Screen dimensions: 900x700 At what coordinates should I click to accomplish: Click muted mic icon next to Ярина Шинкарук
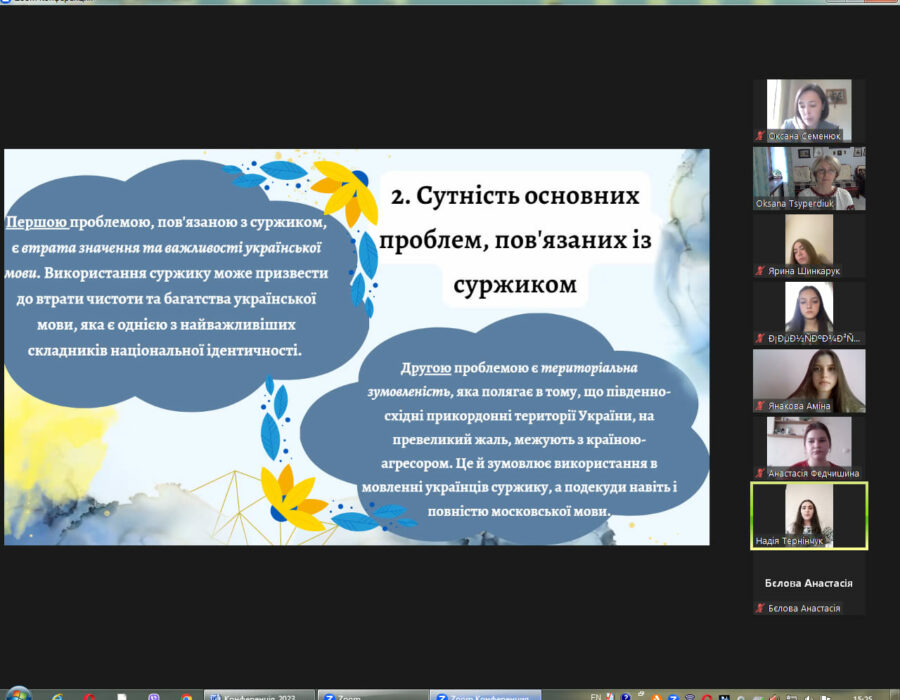761,271
